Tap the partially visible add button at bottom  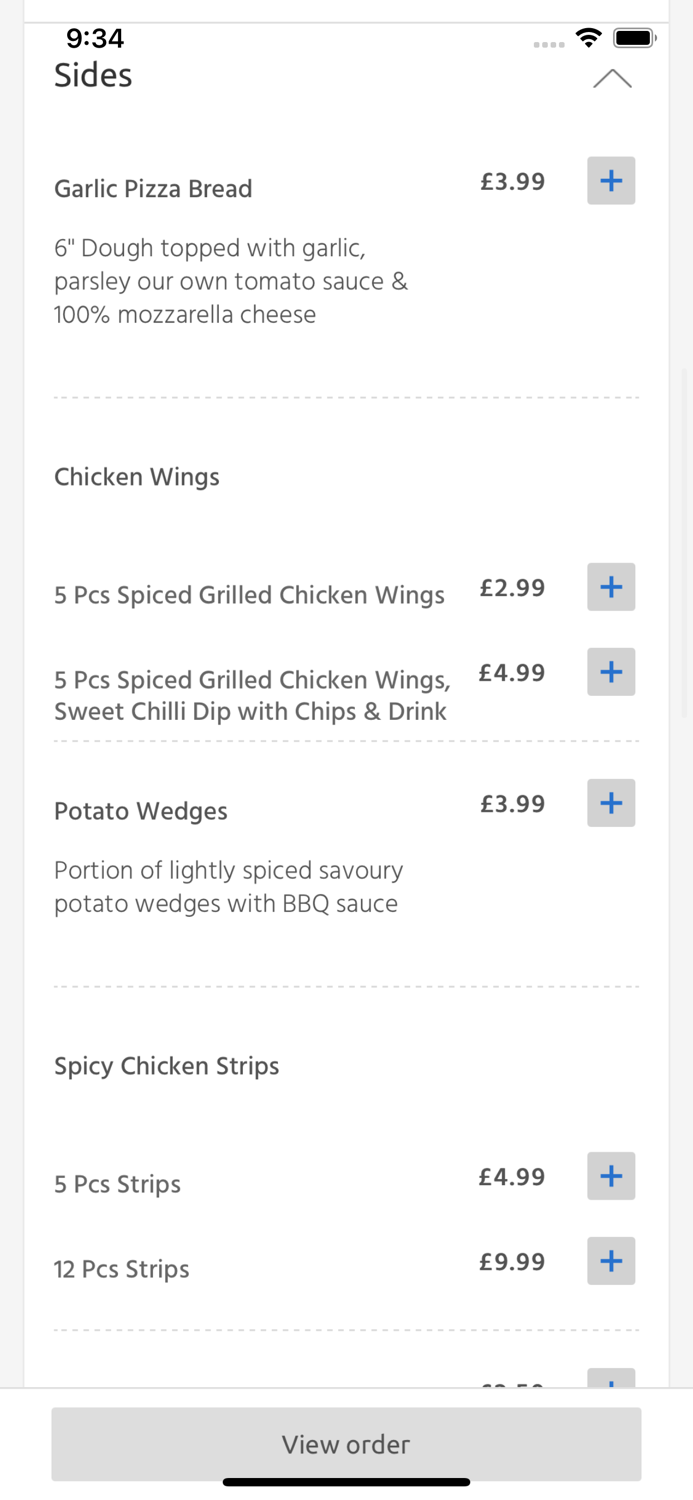pyautogui.click(x=611, y=1385)
